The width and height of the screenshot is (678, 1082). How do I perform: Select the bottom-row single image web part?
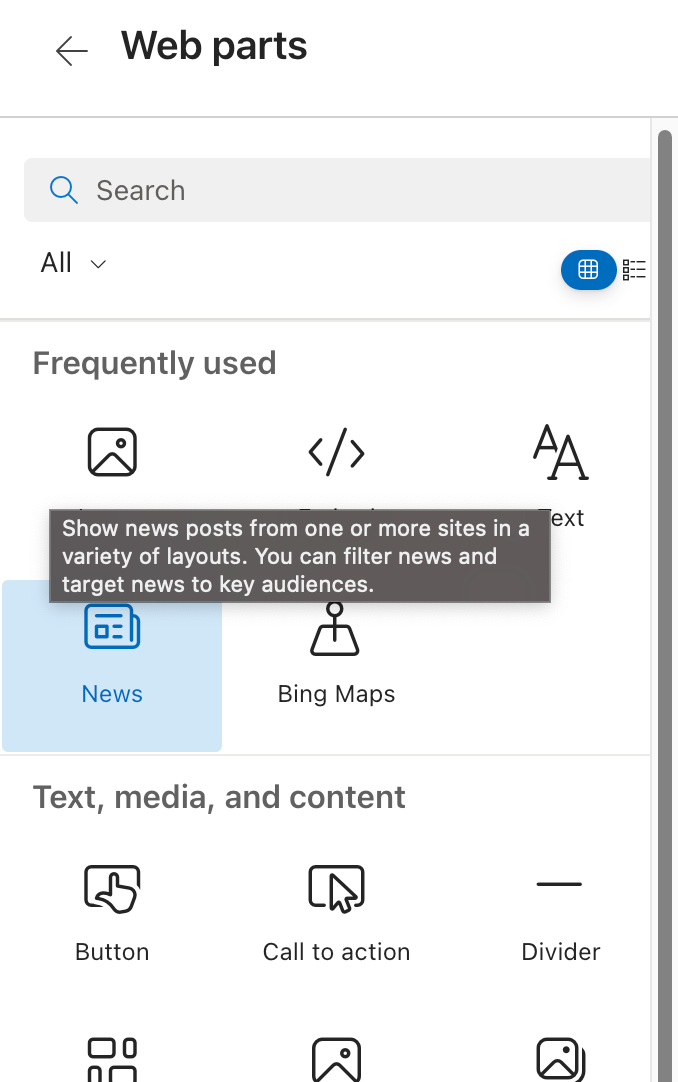point(336,1060)
